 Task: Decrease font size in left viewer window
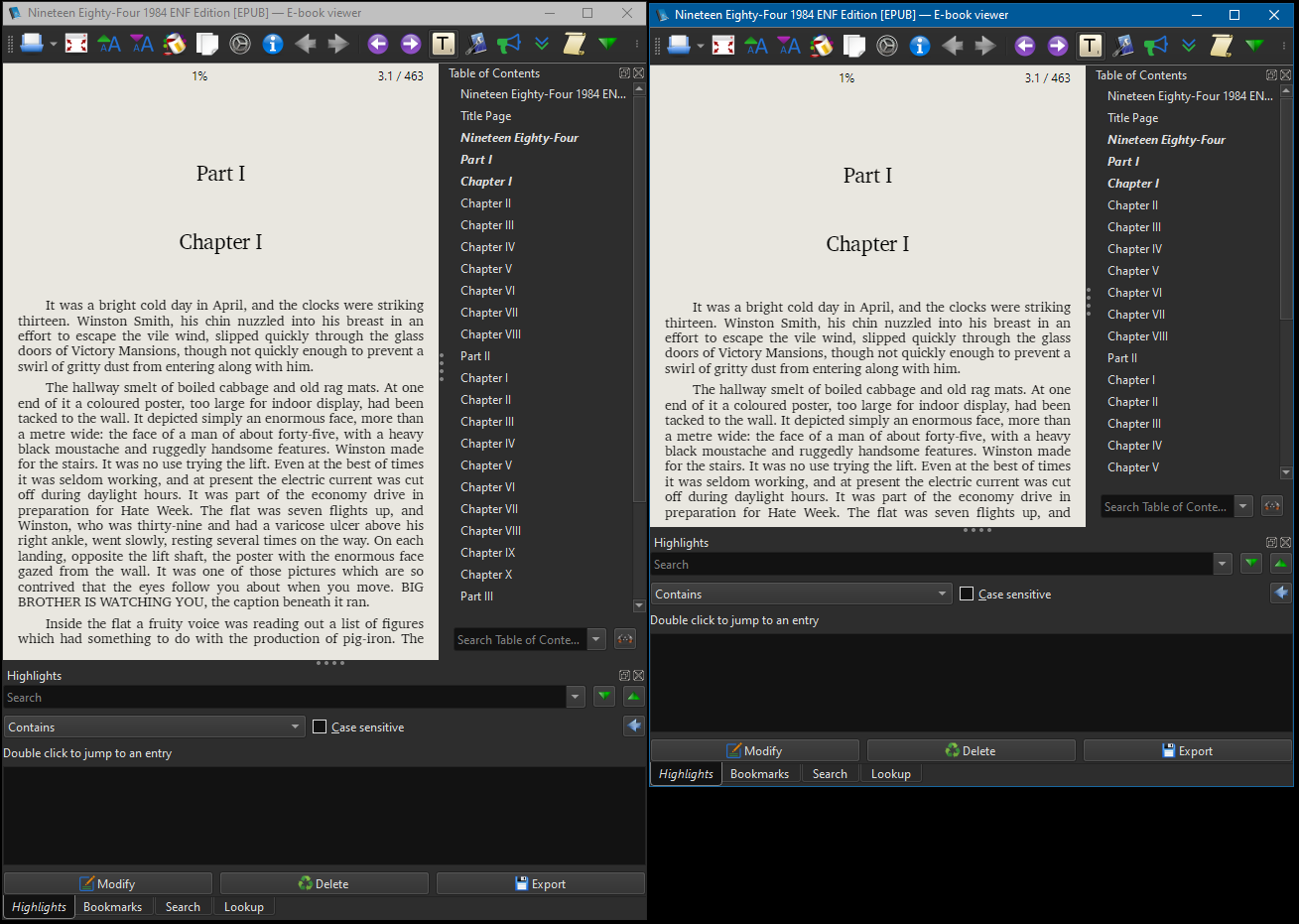pos(142,44)
